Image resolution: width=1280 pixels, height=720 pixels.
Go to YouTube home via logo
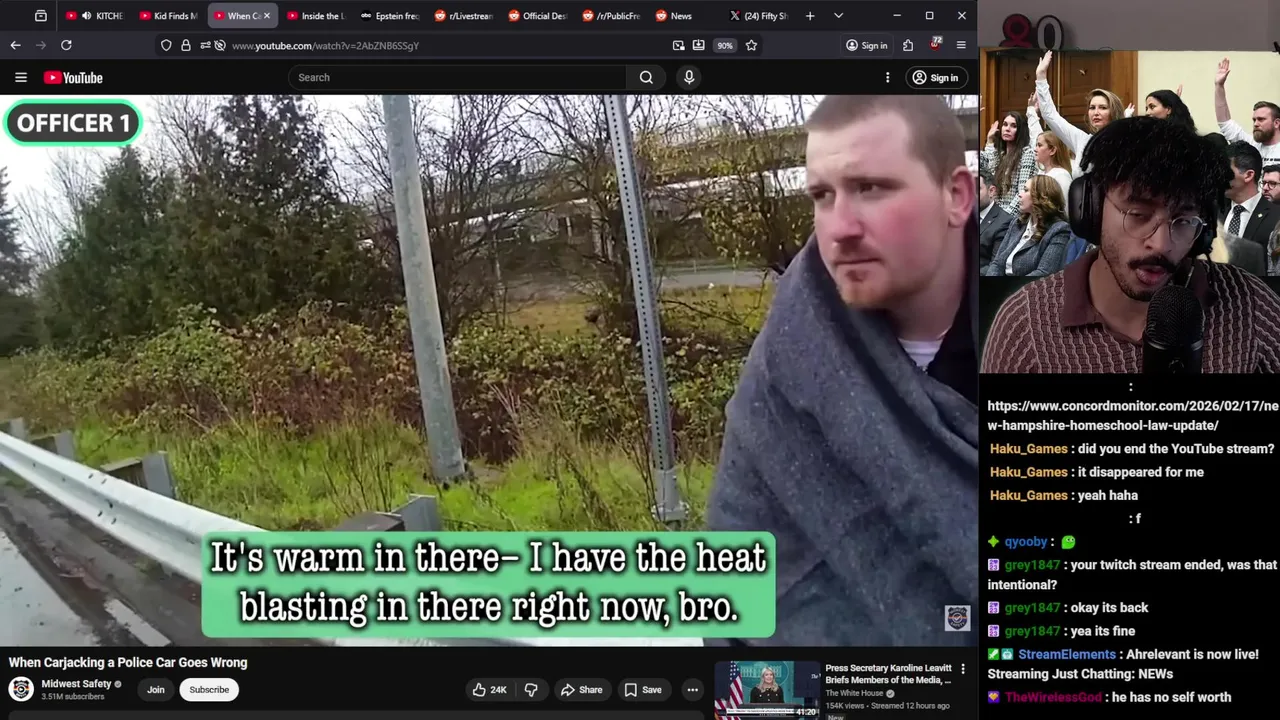(73, 77)
